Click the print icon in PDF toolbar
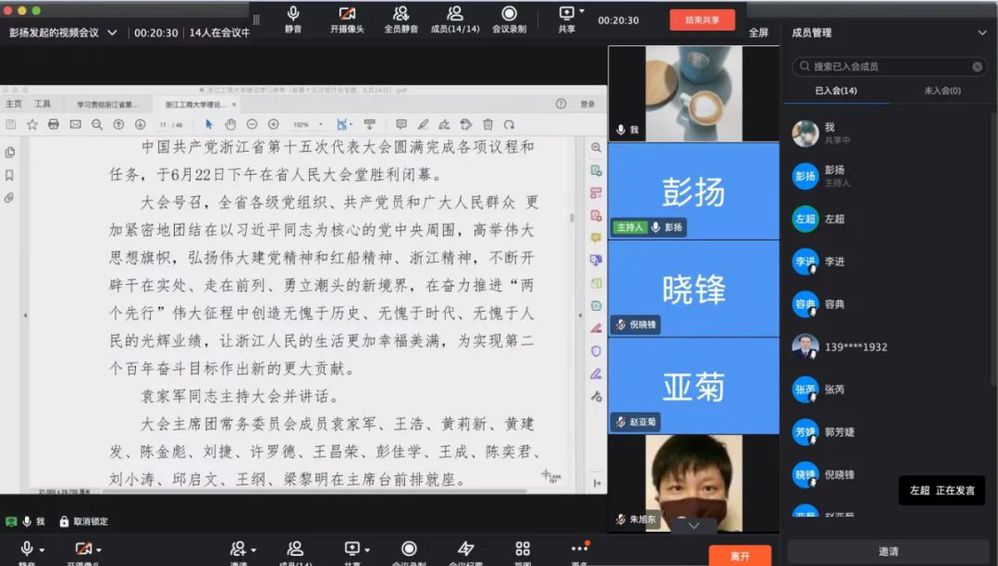Screen dimensions: 998x566 pyautogui.click(x=54, y=124)
